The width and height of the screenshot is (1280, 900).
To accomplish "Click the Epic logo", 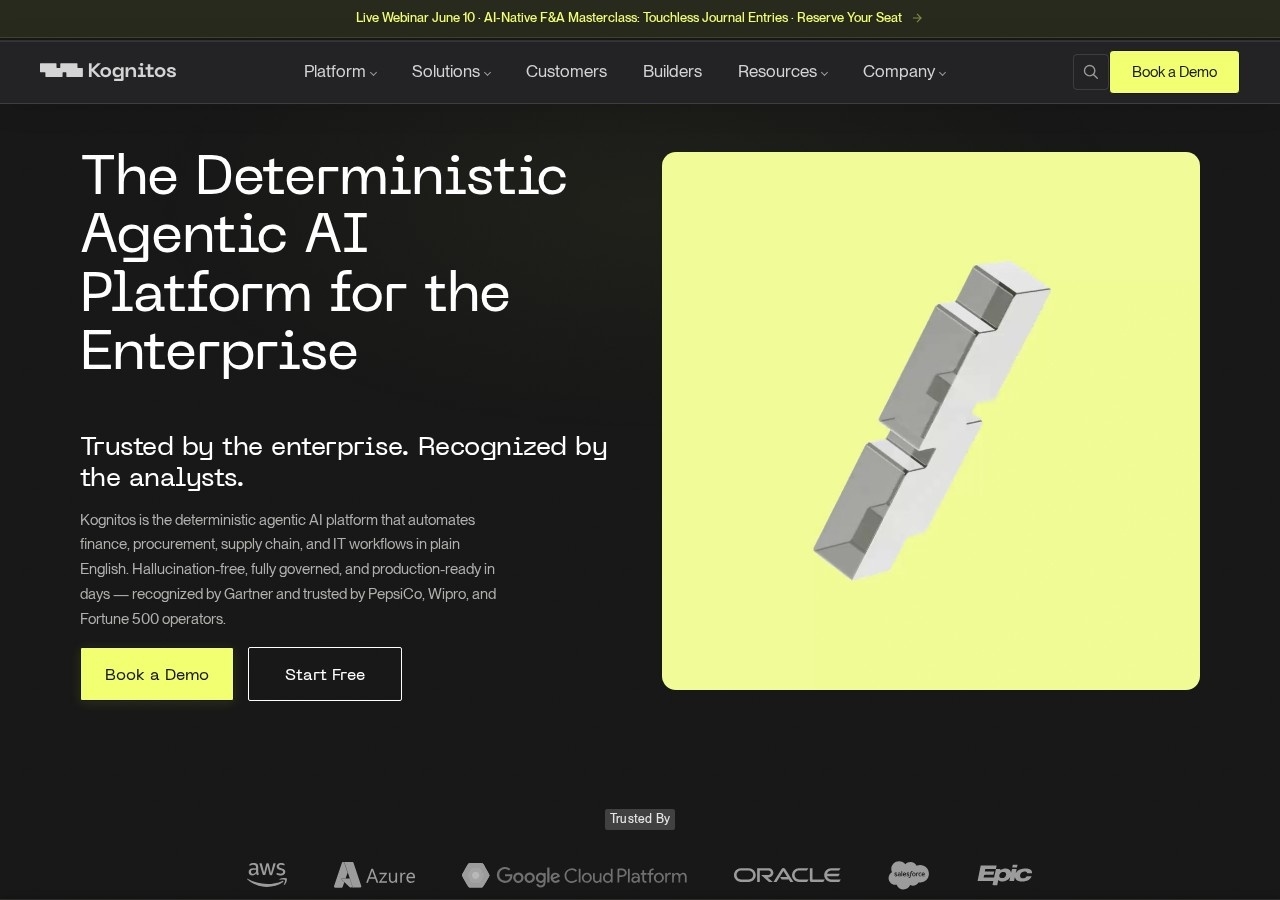I will pyautogui.click(x=1005, y=875).
